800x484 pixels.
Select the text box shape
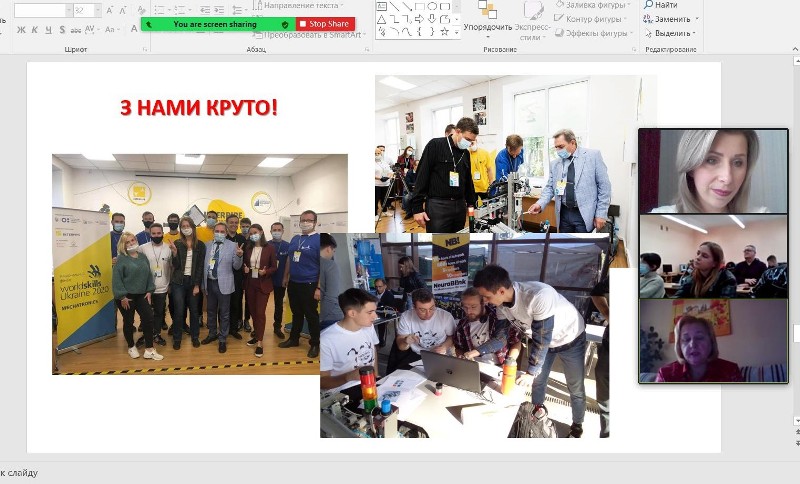(x=382, y=7)
